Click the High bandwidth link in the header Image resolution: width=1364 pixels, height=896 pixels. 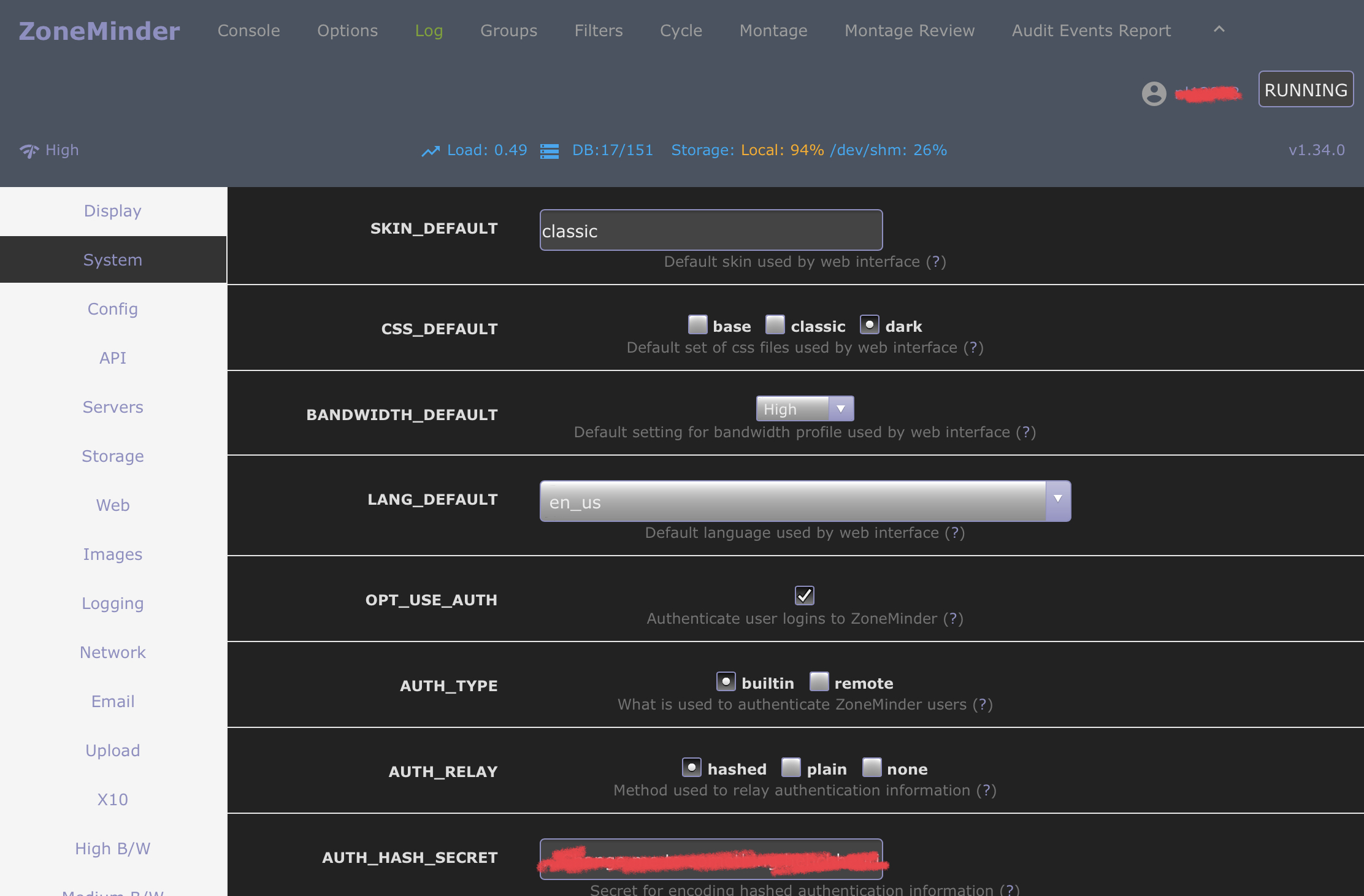pyautogui.click(x=62, y=150)
